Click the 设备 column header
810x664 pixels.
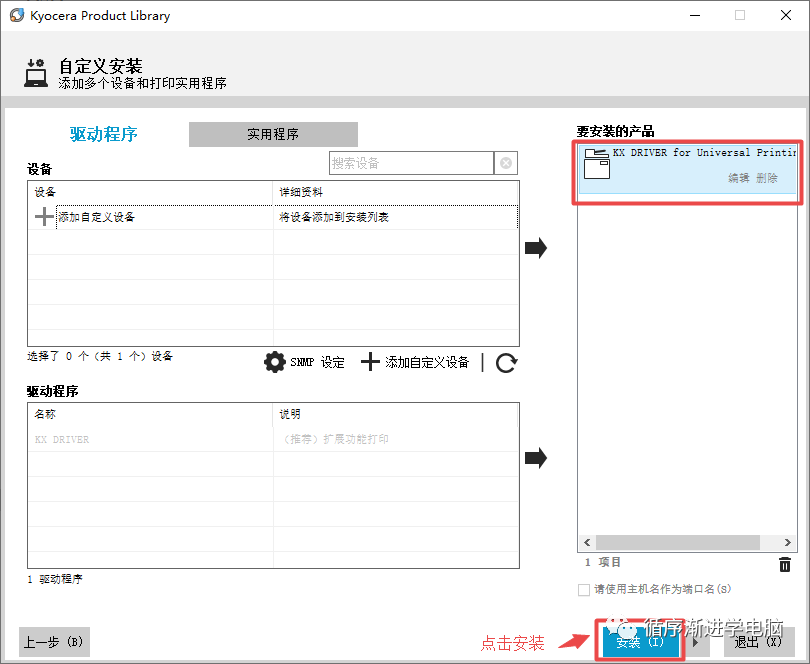point(150,192)
